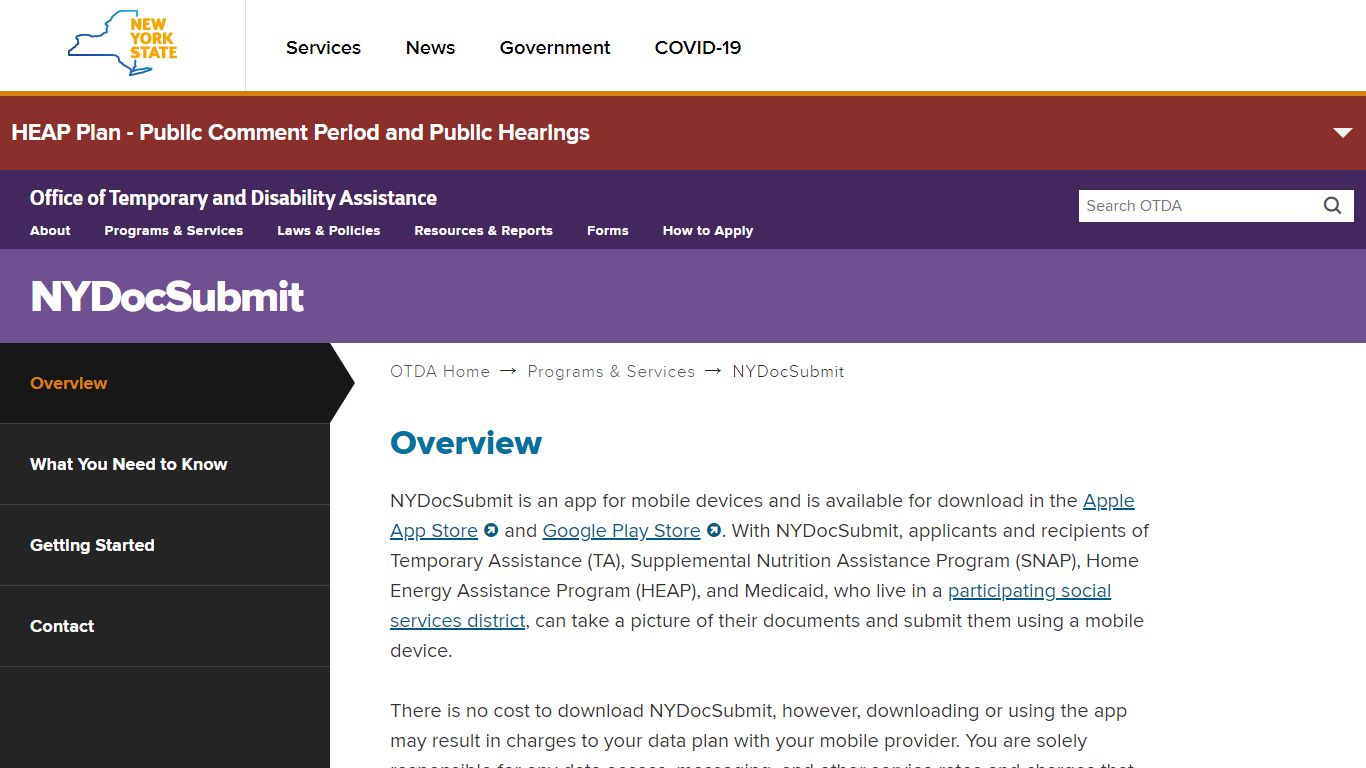Viewport: 1366px width, 768px height.
Task: Click the Overview heading
Action: (x=466, y=442)
